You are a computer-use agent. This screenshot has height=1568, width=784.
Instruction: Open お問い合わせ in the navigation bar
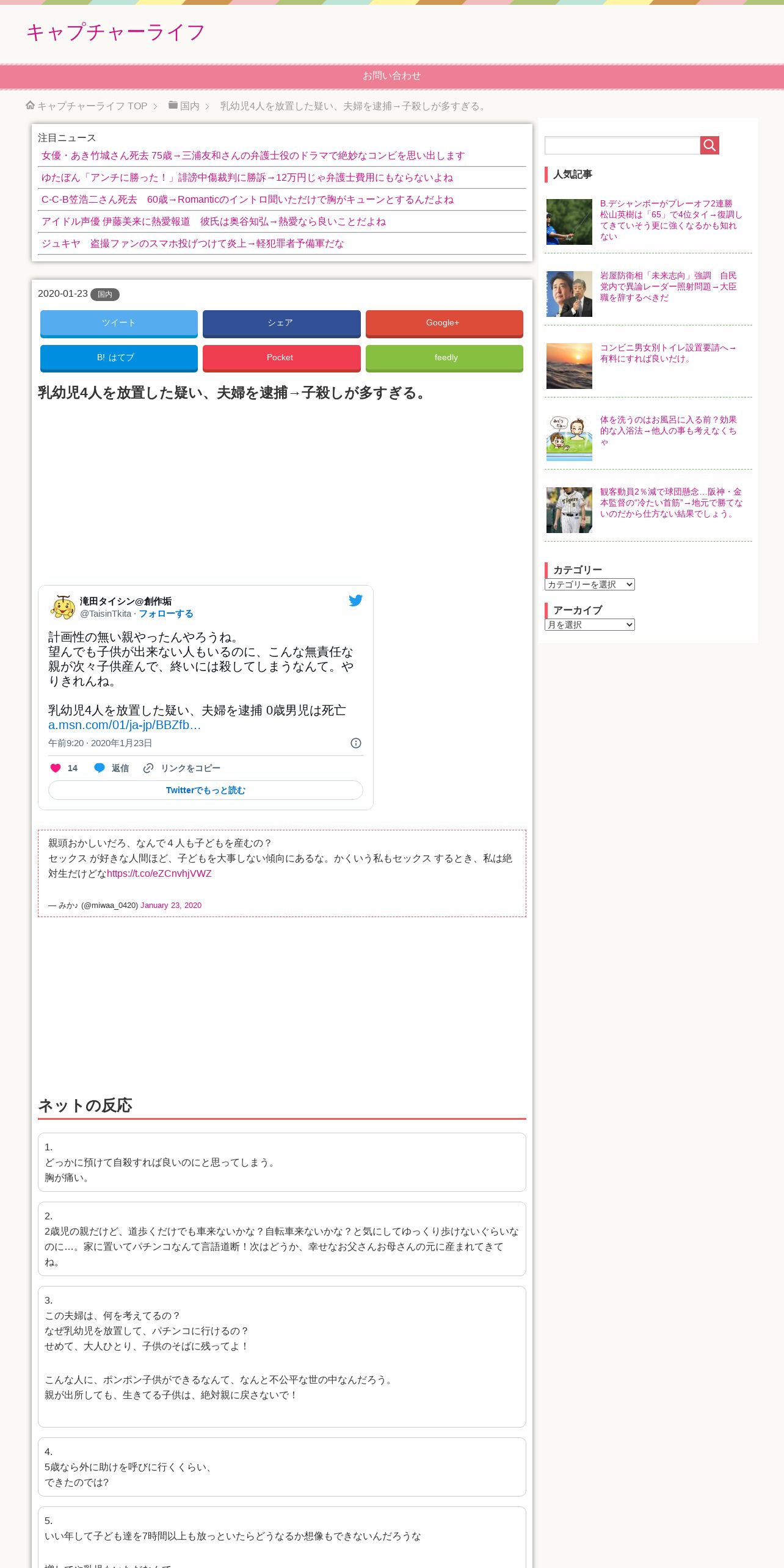pos(392,76)
